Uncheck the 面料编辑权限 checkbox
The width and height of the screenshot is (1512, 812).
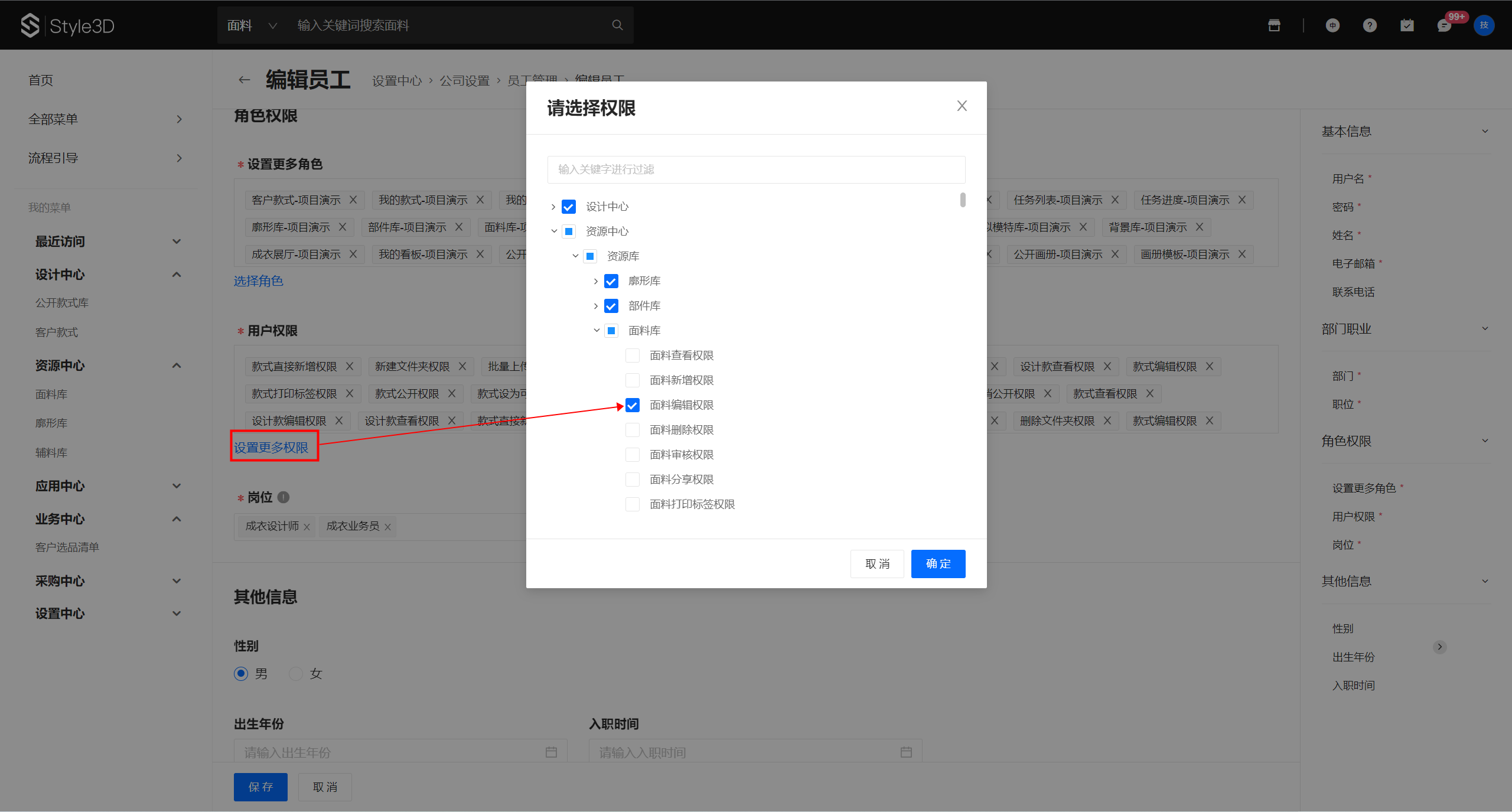click(x=632, y=405)
